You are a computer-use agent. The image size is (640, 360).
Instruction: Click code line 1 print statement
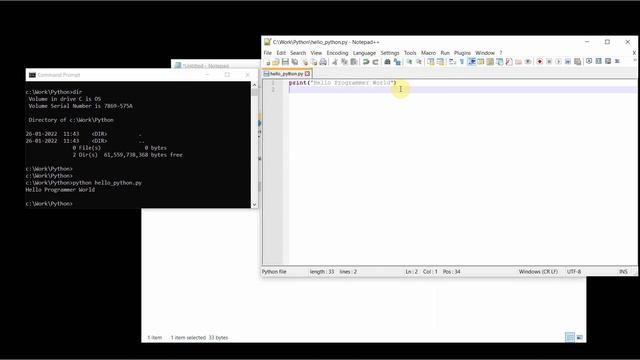pos(342,83)
